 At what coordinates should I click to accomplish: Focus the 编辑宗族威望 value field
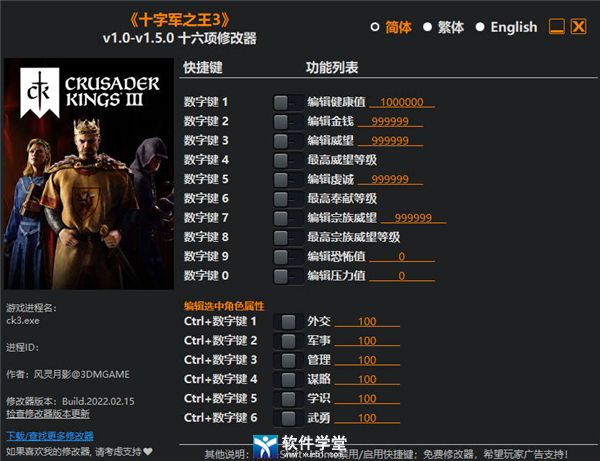pos(413,218)
